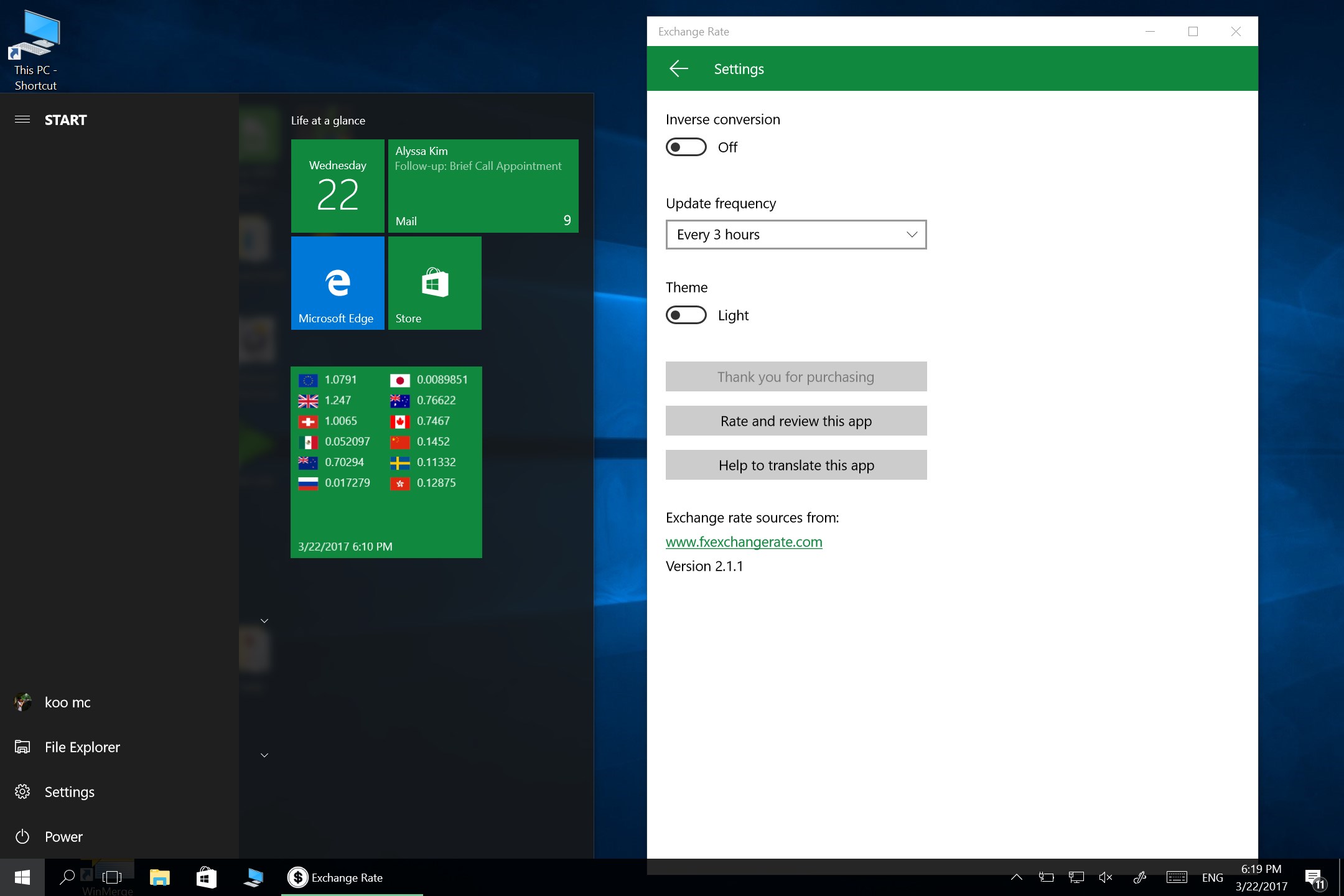Toggle the Inverse conversion switch
This screenshot has height=896, width=1344.
tap(686, 147)
